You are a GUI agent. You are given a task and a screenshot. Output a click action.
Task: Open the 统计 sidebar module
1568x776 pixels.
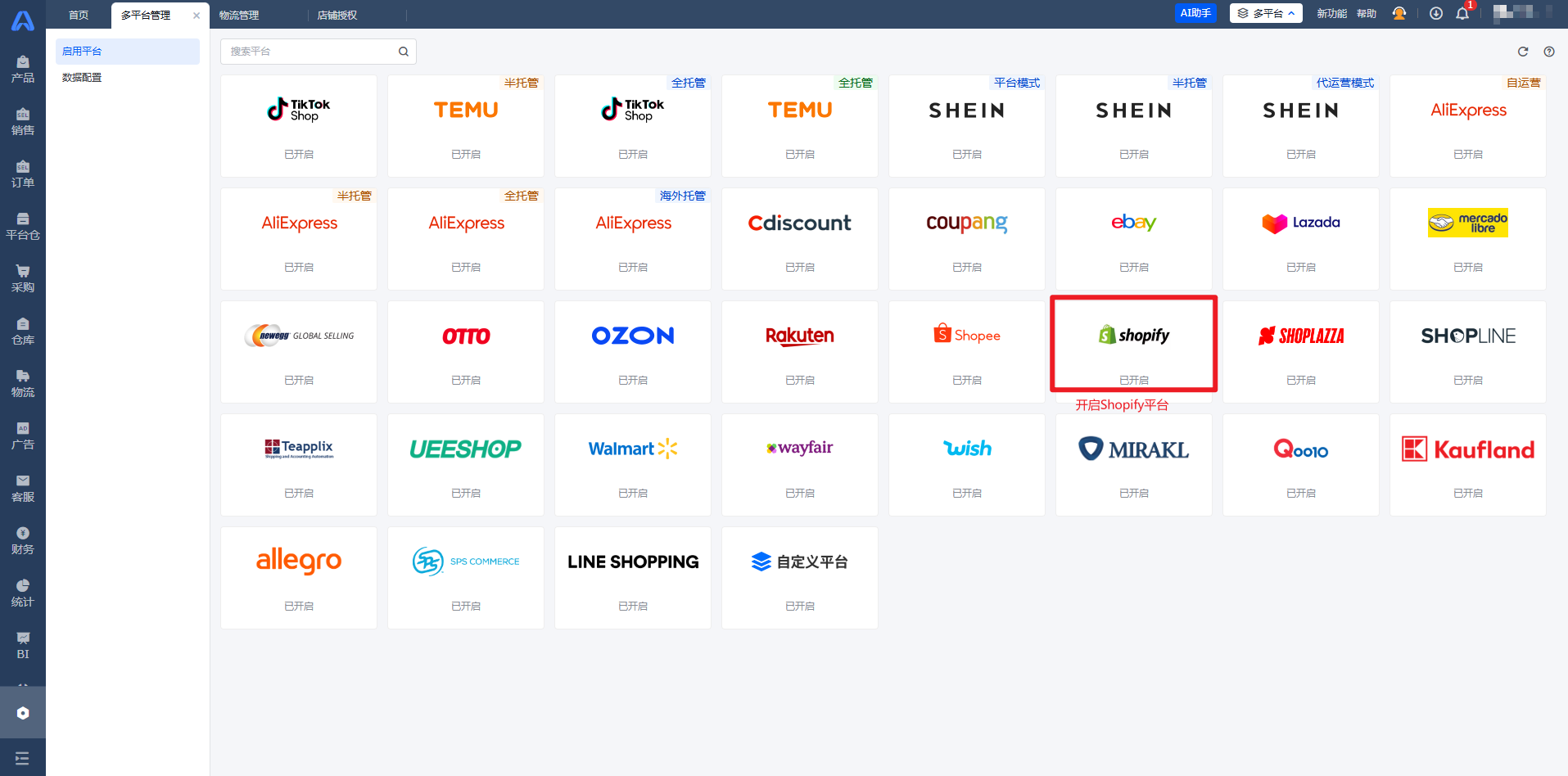[x=23, y=593]
